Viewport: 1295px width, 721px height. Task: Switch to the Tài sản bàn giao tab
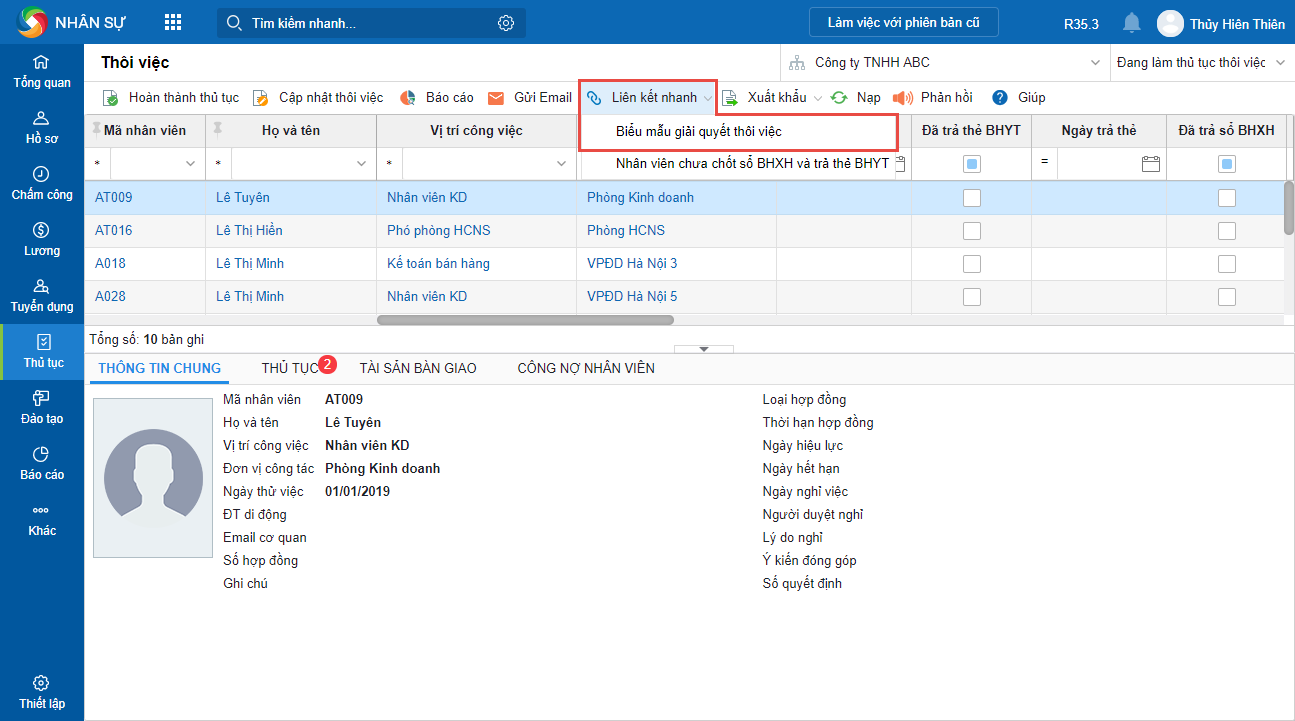click(418, 368)
